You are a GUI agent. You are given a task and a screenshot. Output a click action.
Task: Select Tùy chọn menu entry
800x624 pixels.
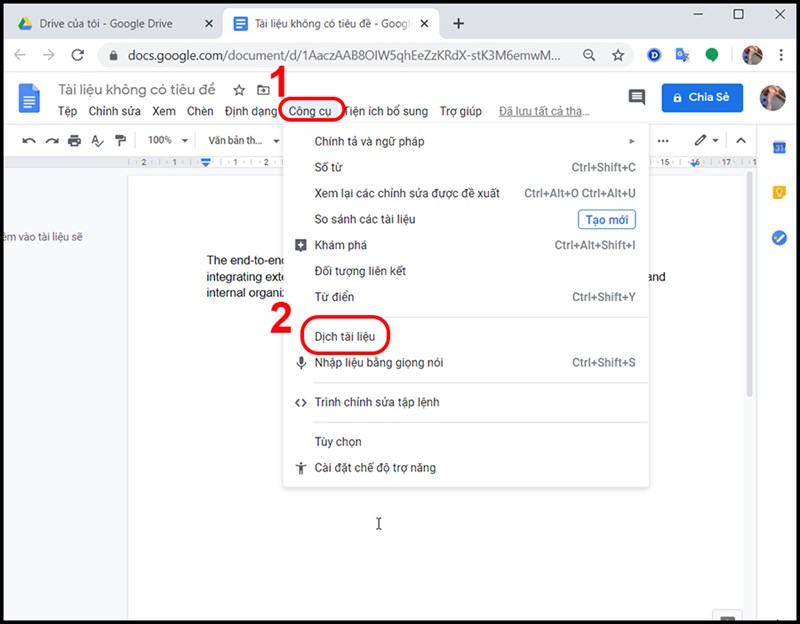tap(466, 442)
